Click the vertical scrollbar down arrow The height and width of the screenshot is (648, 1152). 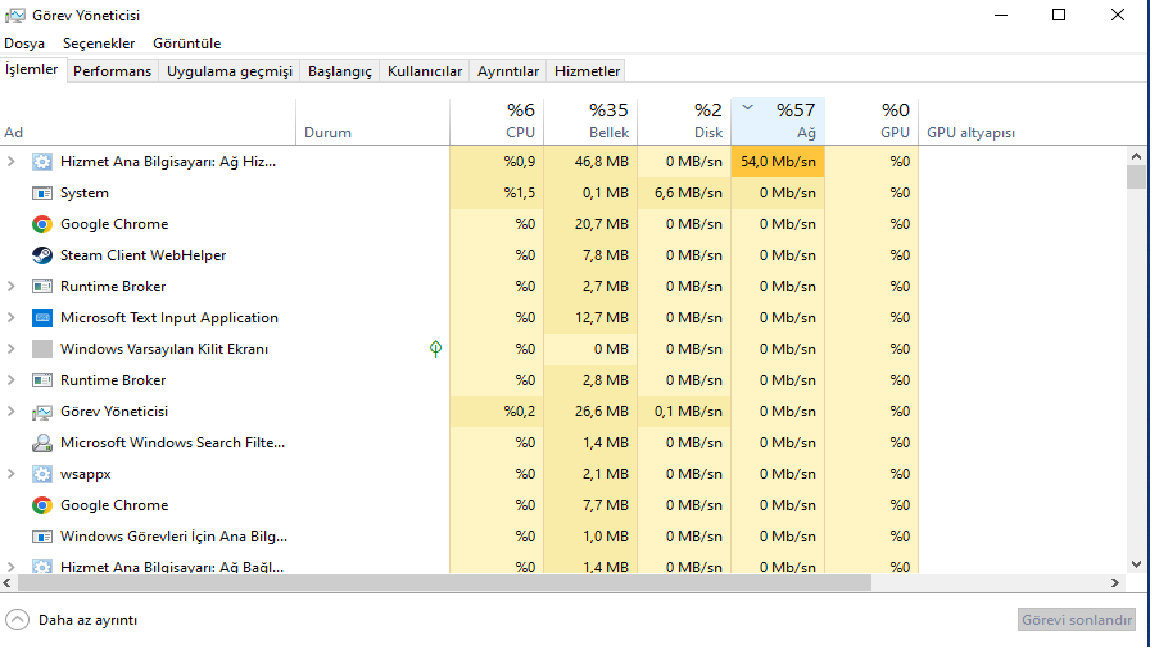click(1136, 565)
